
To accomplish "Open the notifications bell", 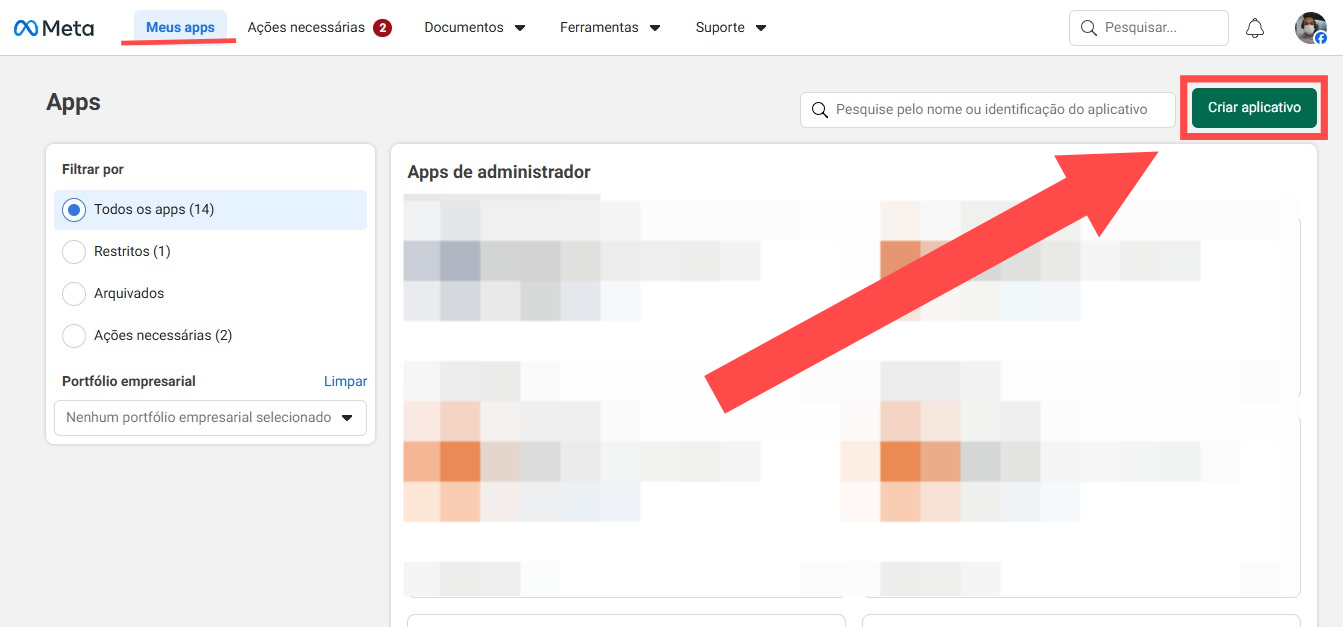I will point(1255,28).
